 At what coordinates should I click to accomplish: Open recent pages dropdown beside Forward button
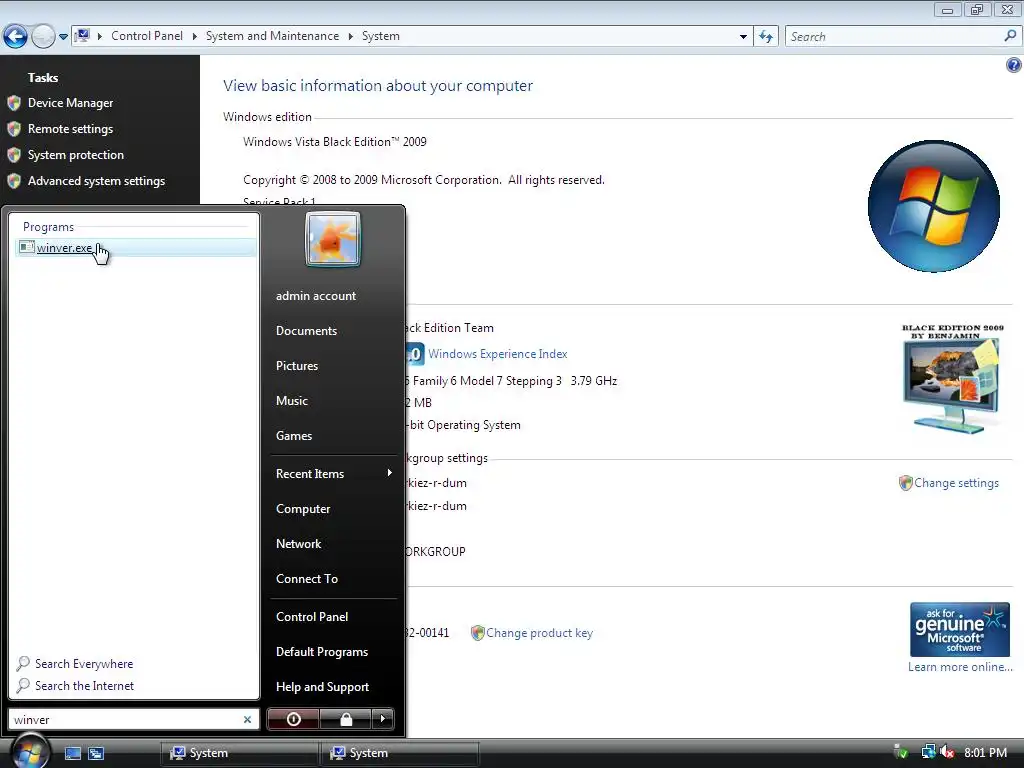coord(63,37)
